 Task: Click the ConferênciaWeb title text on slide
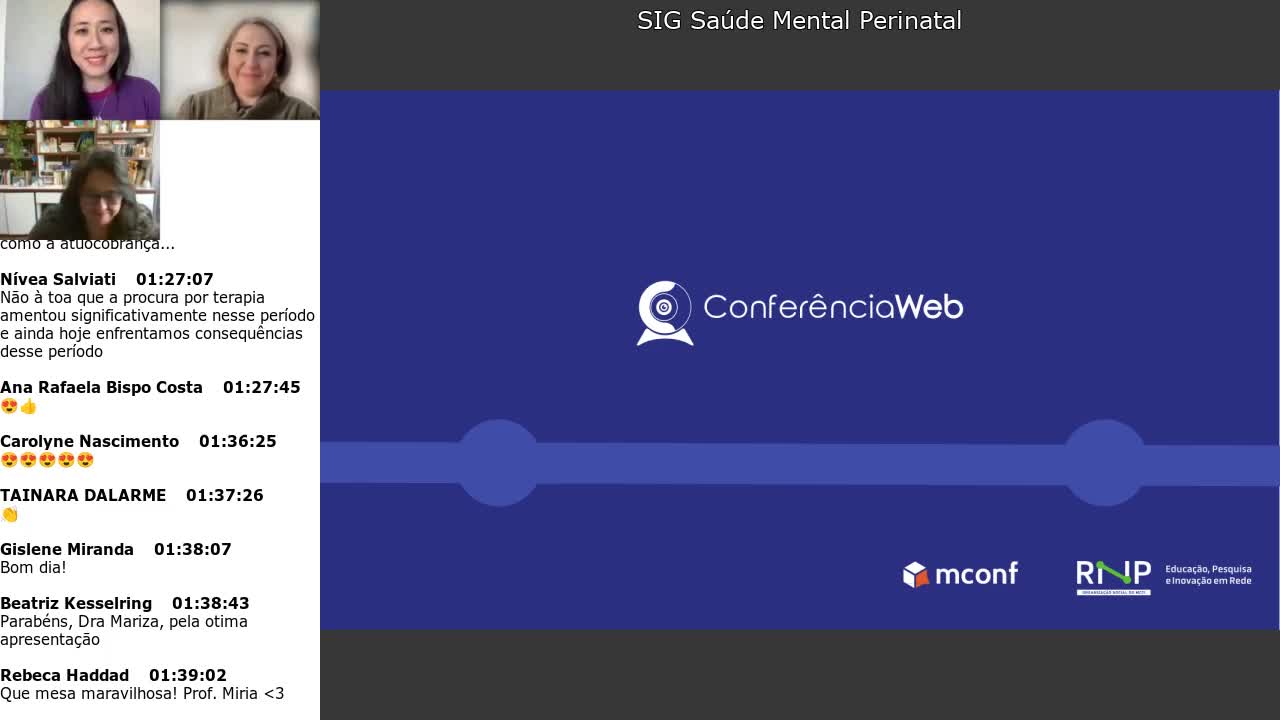click(833, 306)
